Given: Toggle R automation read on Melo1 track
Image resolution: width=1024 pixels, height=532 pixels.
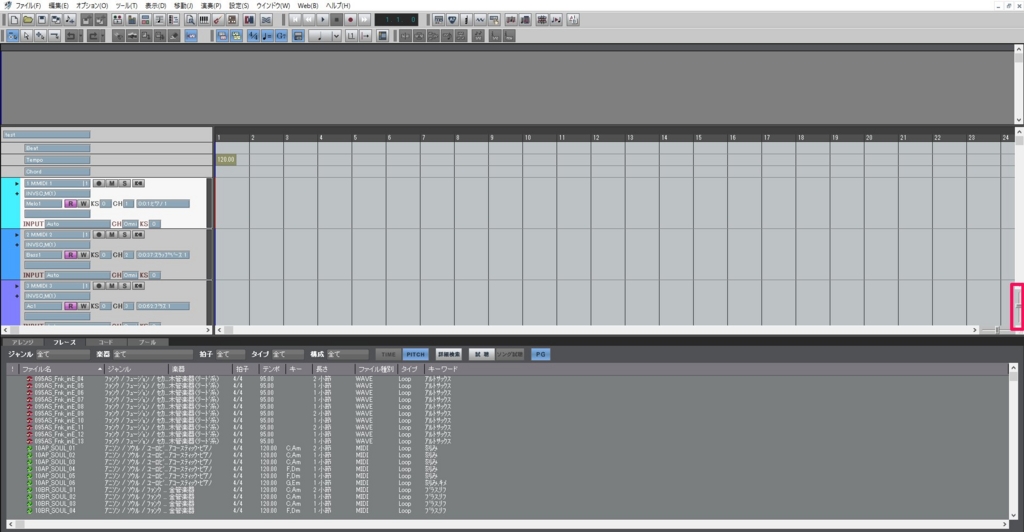Looking at the screenshot, I should (71, 204).
